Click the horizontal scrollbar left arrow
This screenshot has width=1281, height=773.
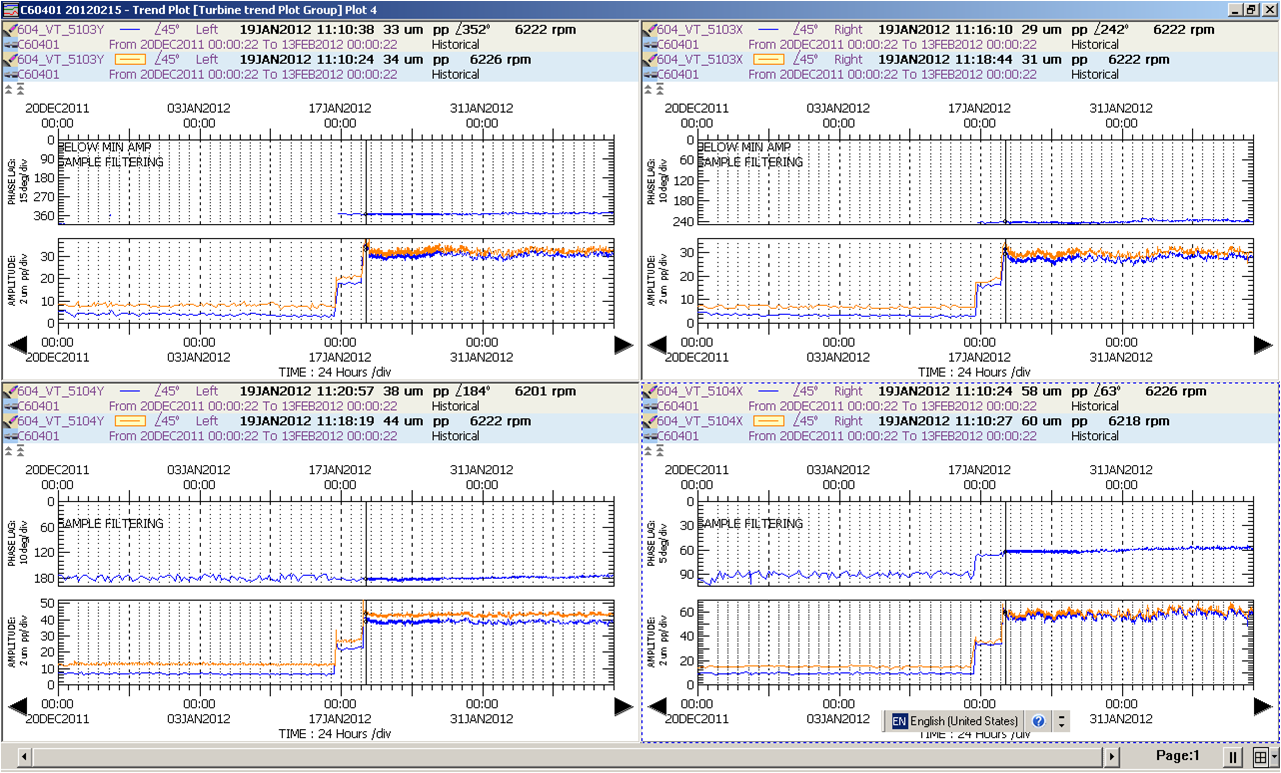click(x=26, y=757)
